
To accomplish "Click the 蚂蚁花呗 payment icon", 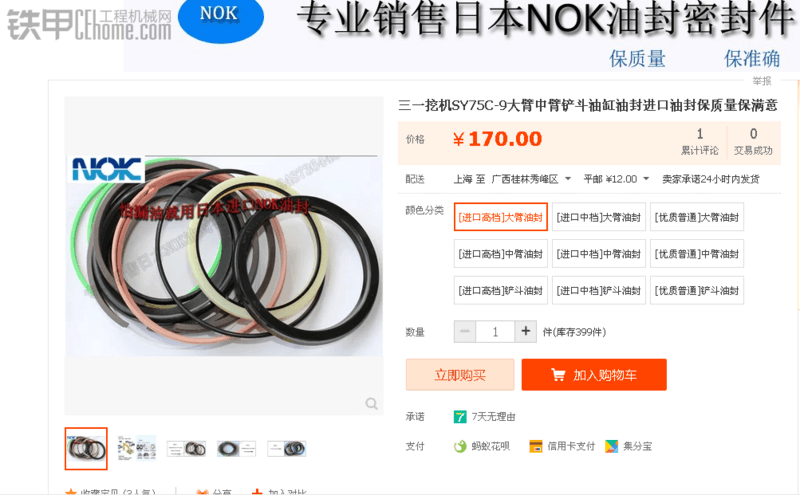I will click(x=460, y=447).
